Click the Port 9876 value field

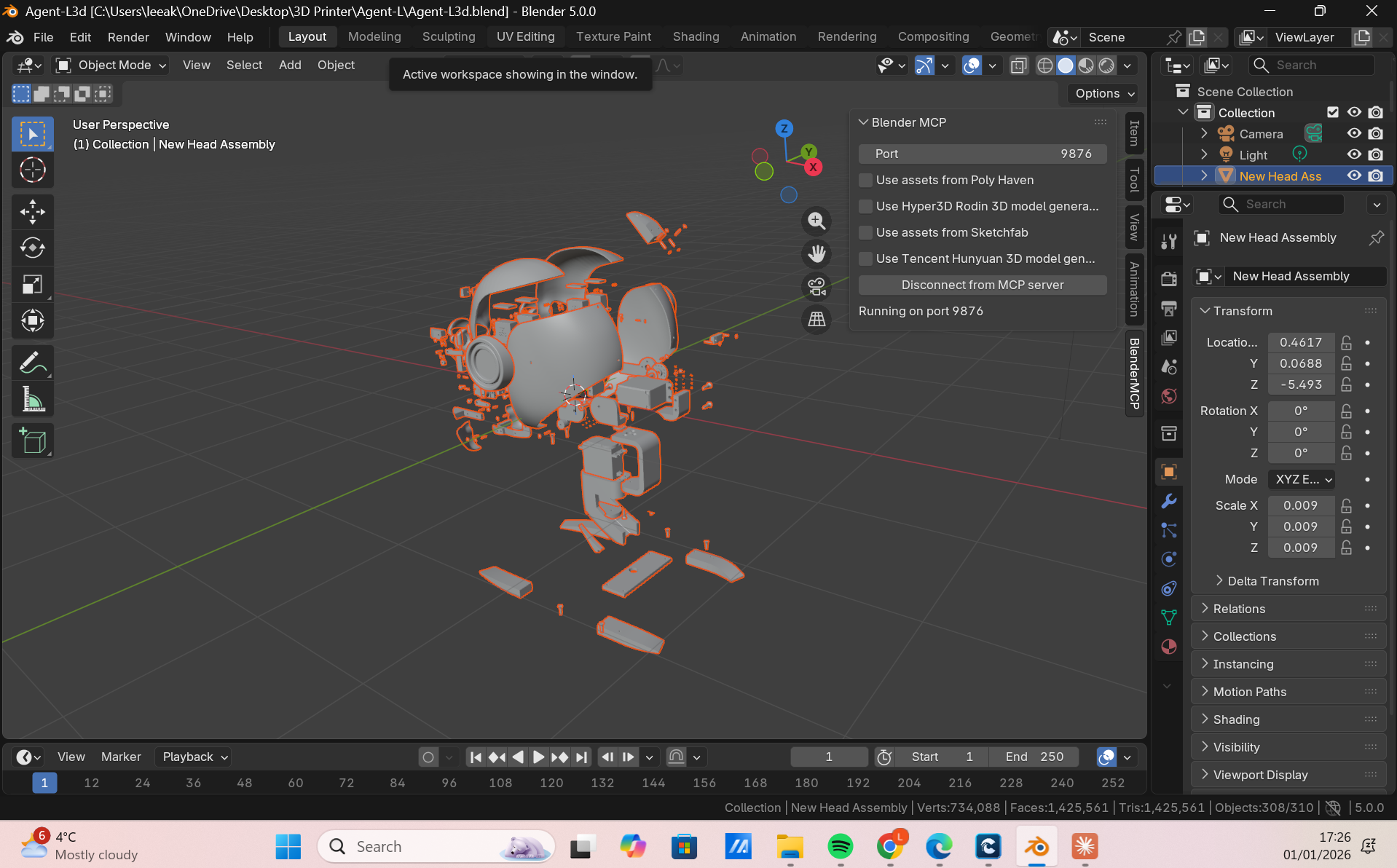982,154
